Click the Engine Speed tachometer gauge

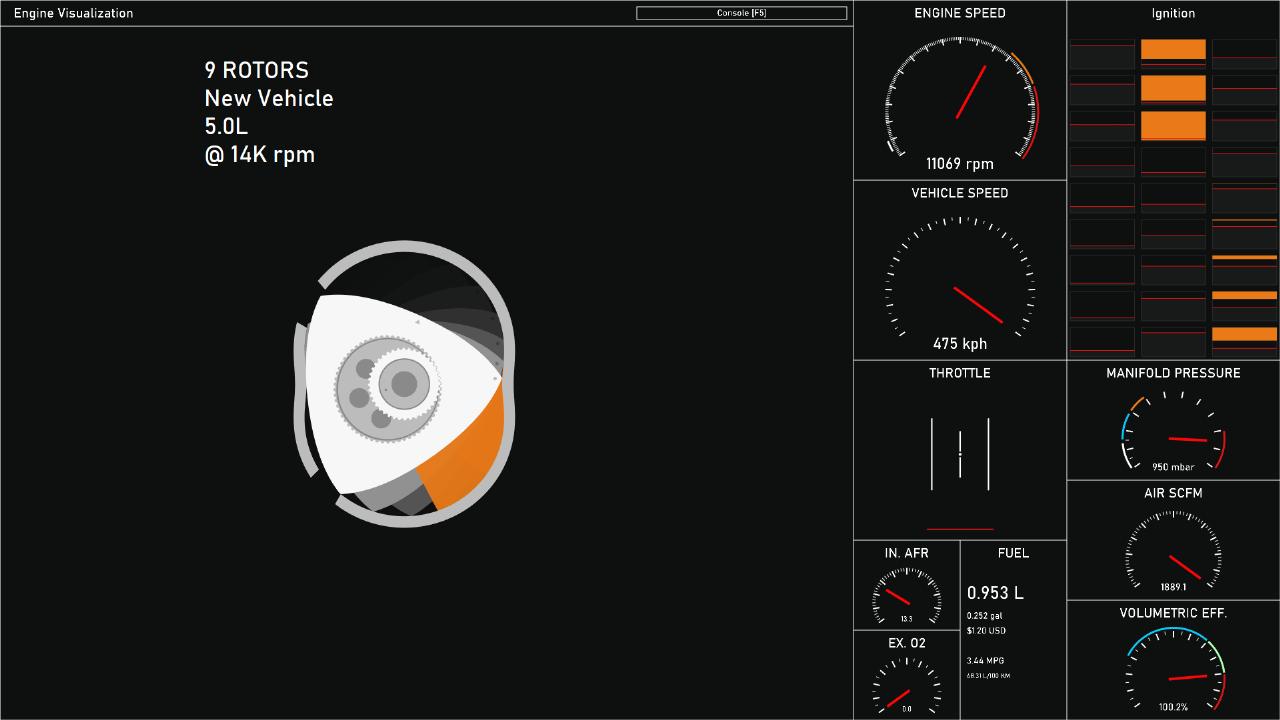click(x=960, y=98)
